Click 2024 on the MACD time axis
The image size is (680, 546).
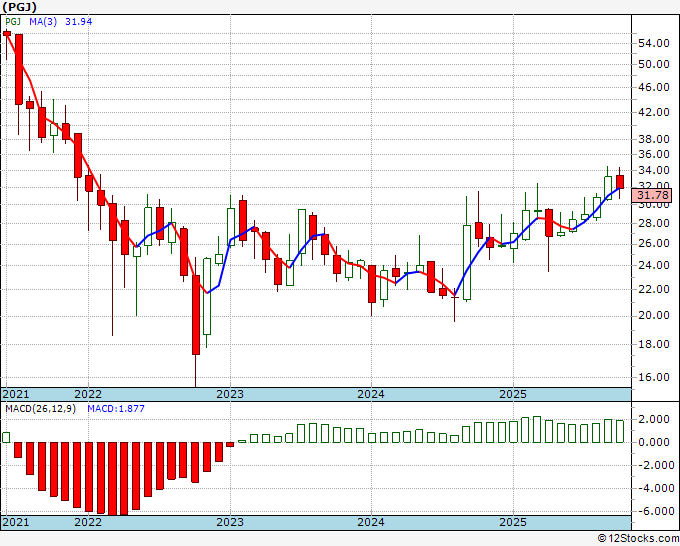(371, 522)
